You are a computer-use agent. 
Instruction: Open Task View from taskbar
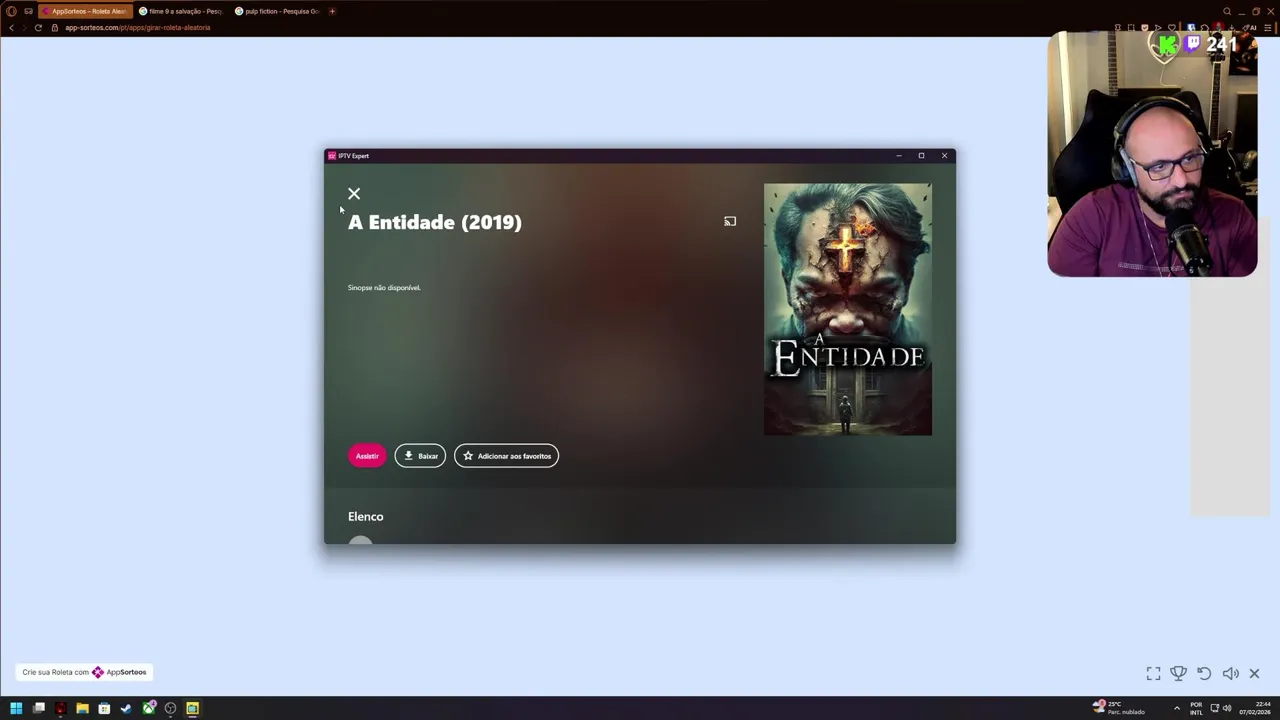[x=38, y=708]
